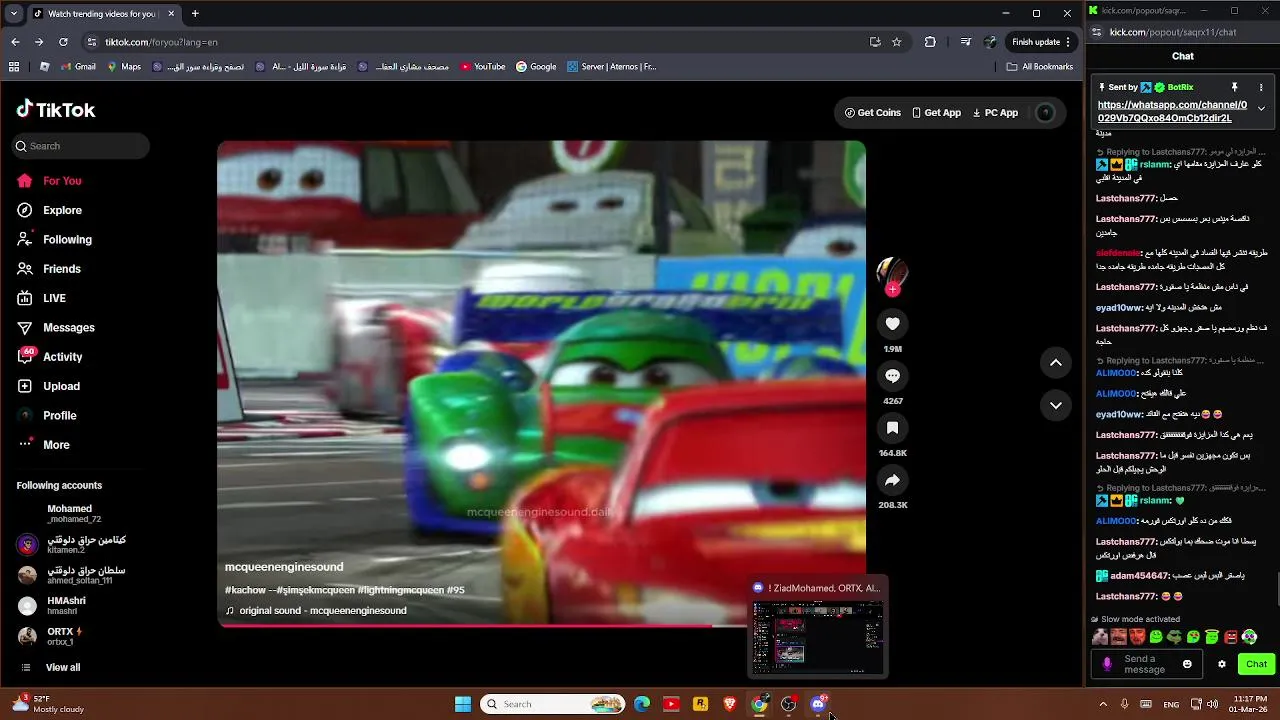Image resolution: width=1280 pixels, height=720 pixels.
Task: Open the Windows Start menu
Action: 463,704
